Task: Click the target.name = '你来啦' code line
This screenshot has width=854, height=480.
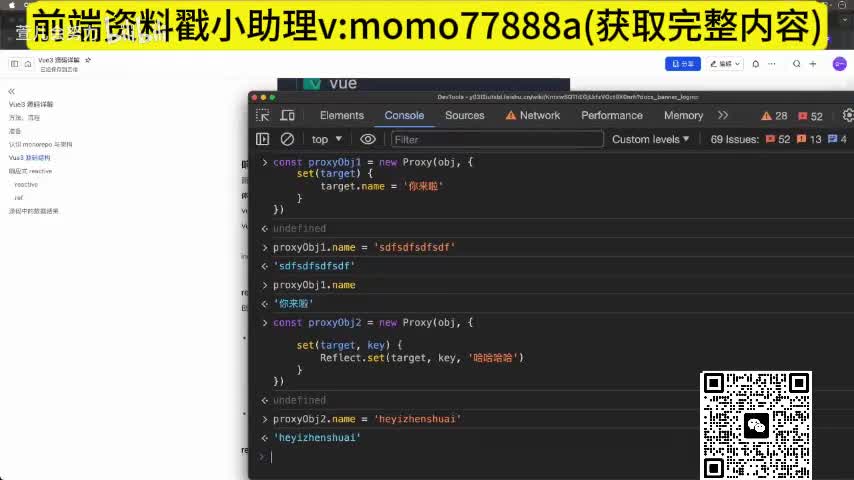Action: click(382, 186)
